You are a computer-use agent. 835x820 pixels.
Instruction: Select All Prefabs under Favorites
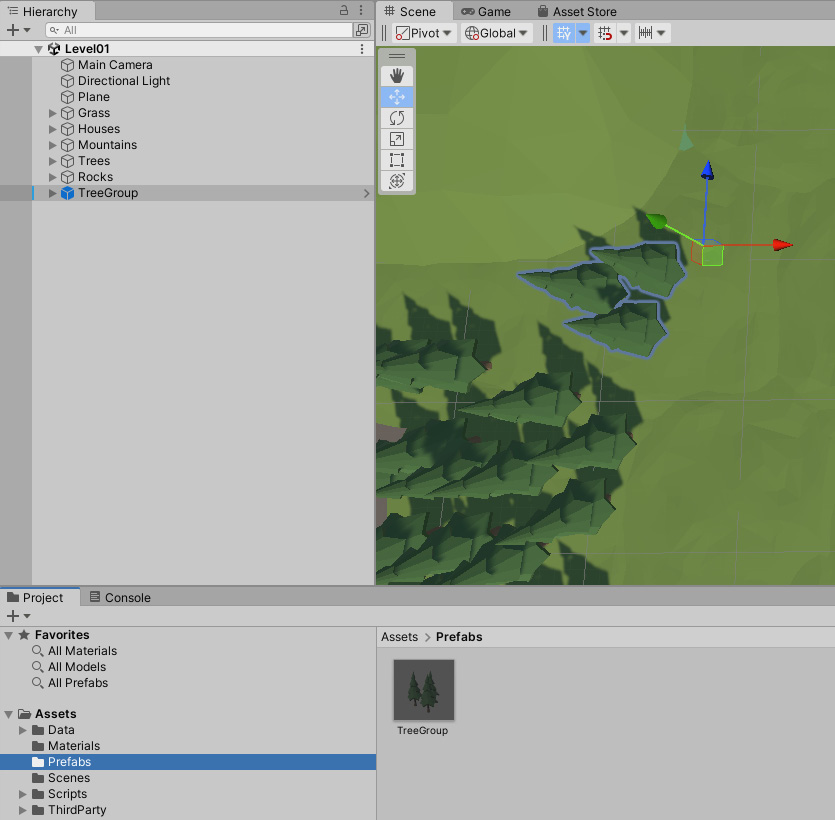77,683
